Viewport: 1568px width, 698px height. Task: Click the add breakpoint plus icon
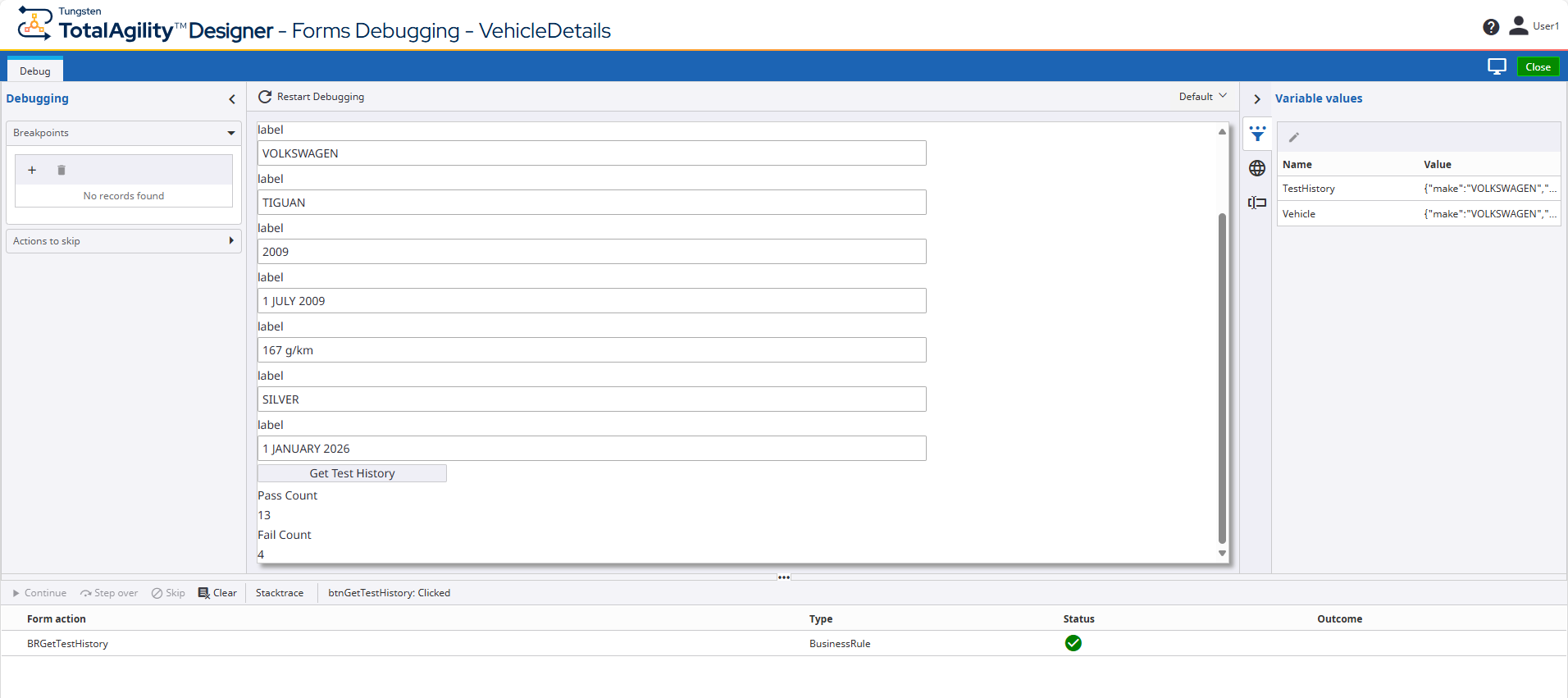(x=32, y=171)
